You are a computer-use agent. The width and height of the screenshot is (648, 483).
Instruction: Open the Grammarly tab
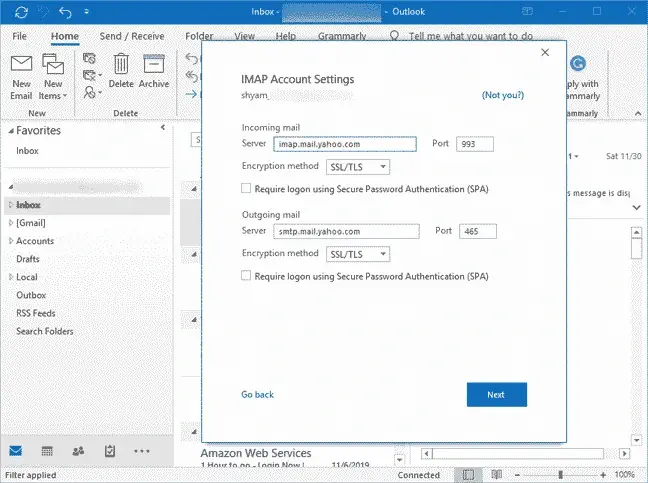(x=342, y=36)
